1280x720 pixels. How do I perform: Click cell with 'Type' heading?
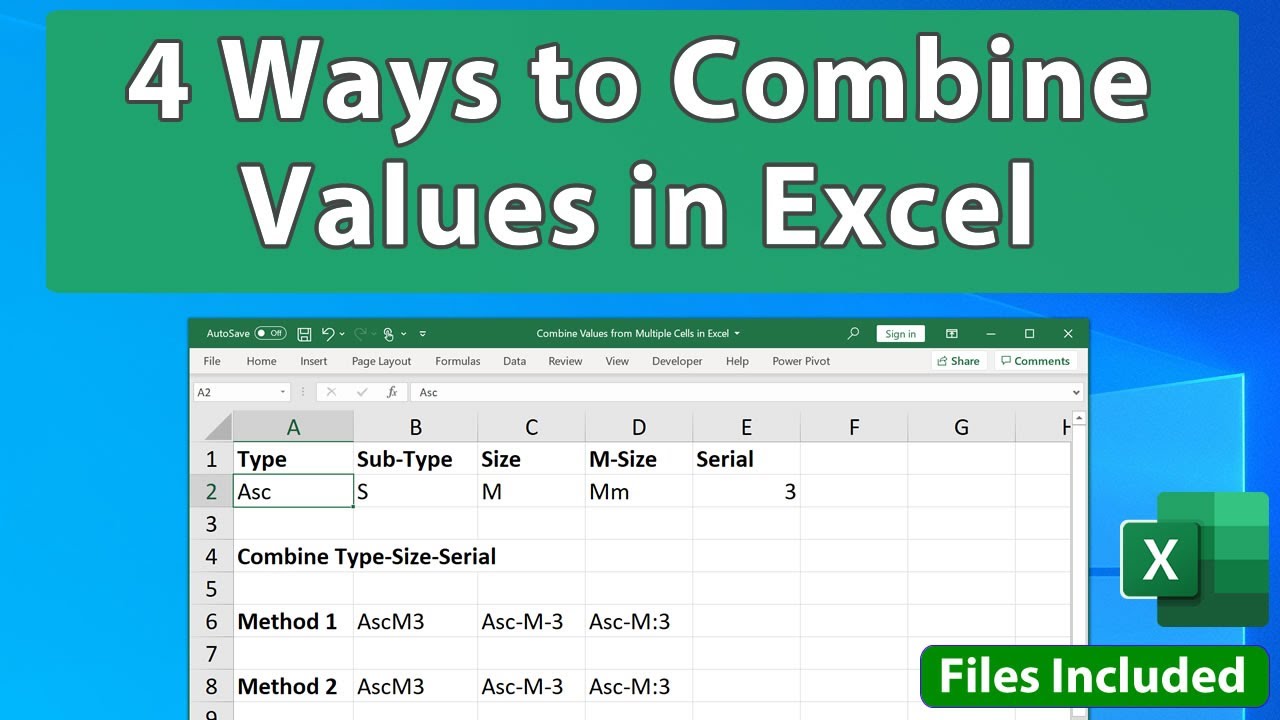[293, 459]
